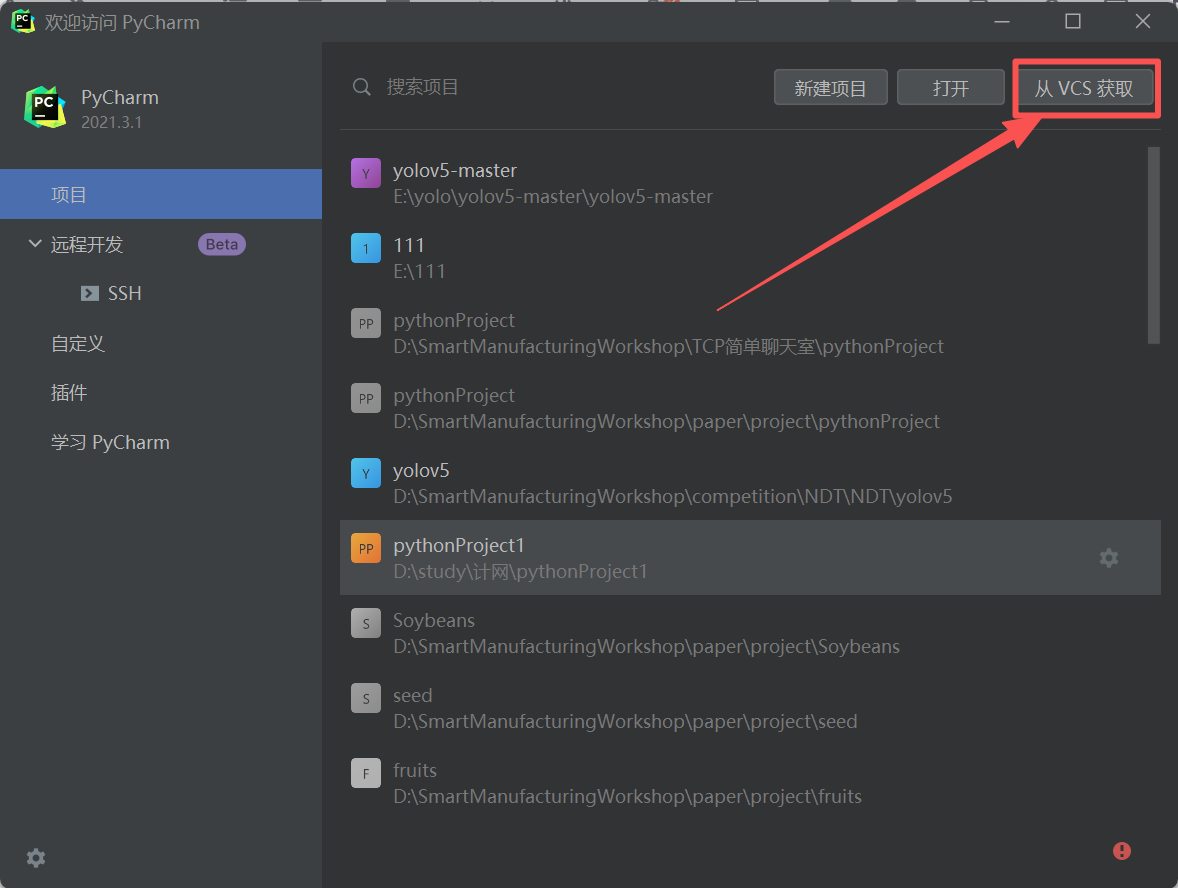Open the Soybeans project name

click(433, 621)
